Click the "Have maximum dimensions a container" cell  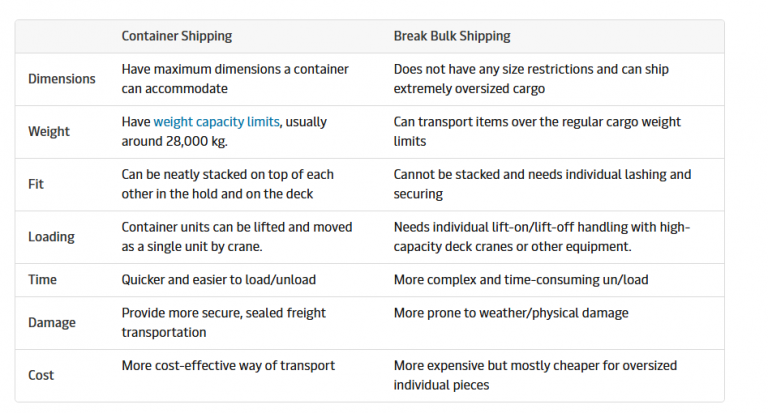click(235, 78)
